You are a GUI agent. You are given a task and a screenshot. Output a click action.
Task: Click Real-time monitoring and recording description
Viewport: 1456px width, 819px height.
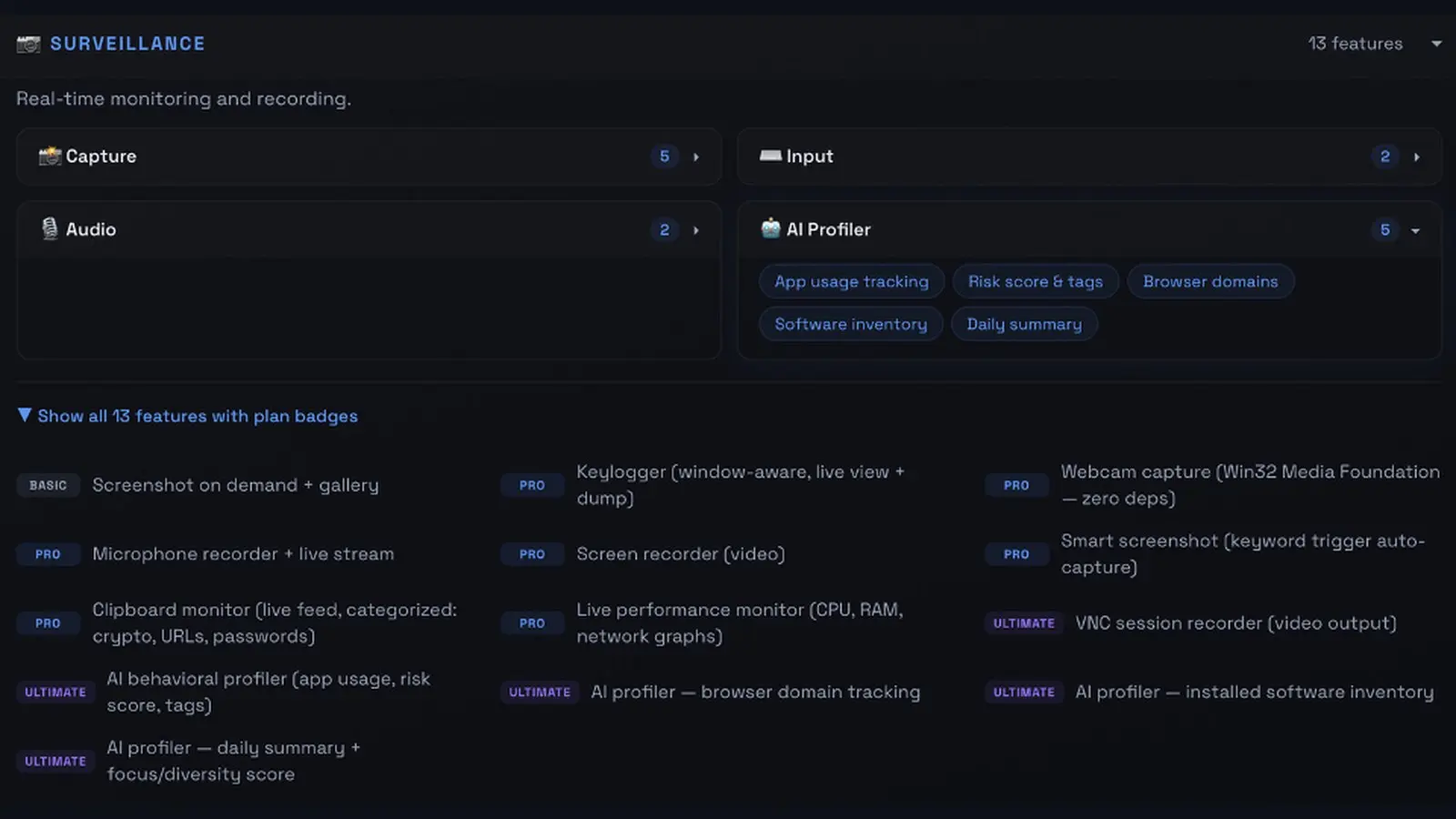(x=184, y=98)
